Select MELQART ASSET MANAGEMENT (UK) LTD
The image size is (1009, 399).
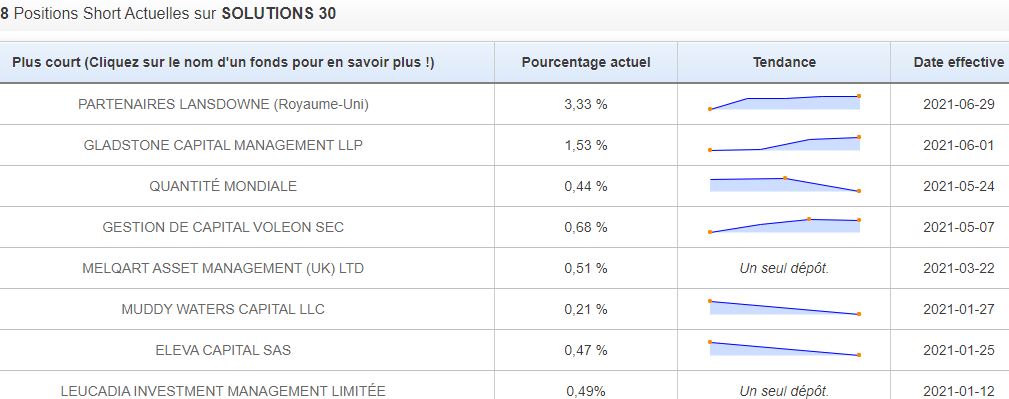(x=223, y=268)
